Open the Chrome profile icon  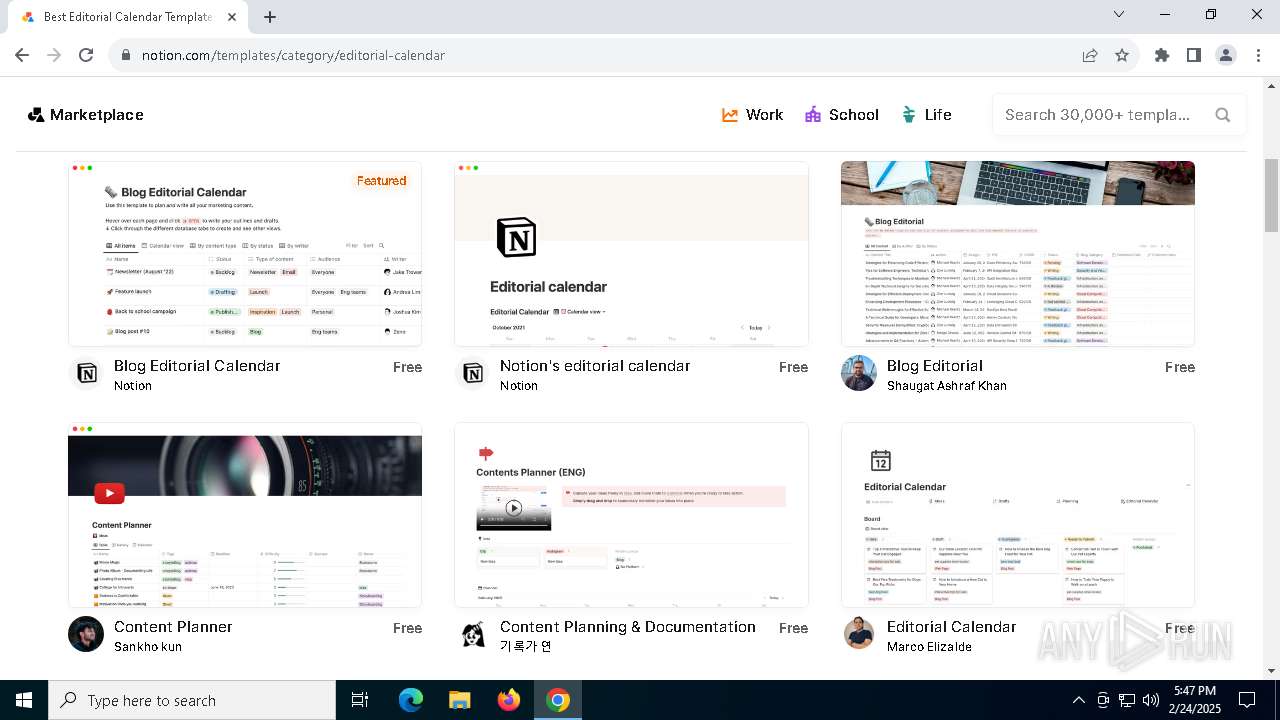[1226, 55]
